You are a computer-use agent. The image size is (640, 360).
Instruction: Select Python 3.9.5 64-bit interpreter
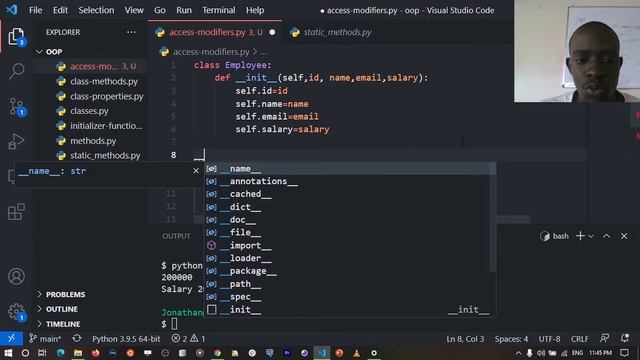coord(126,338)
